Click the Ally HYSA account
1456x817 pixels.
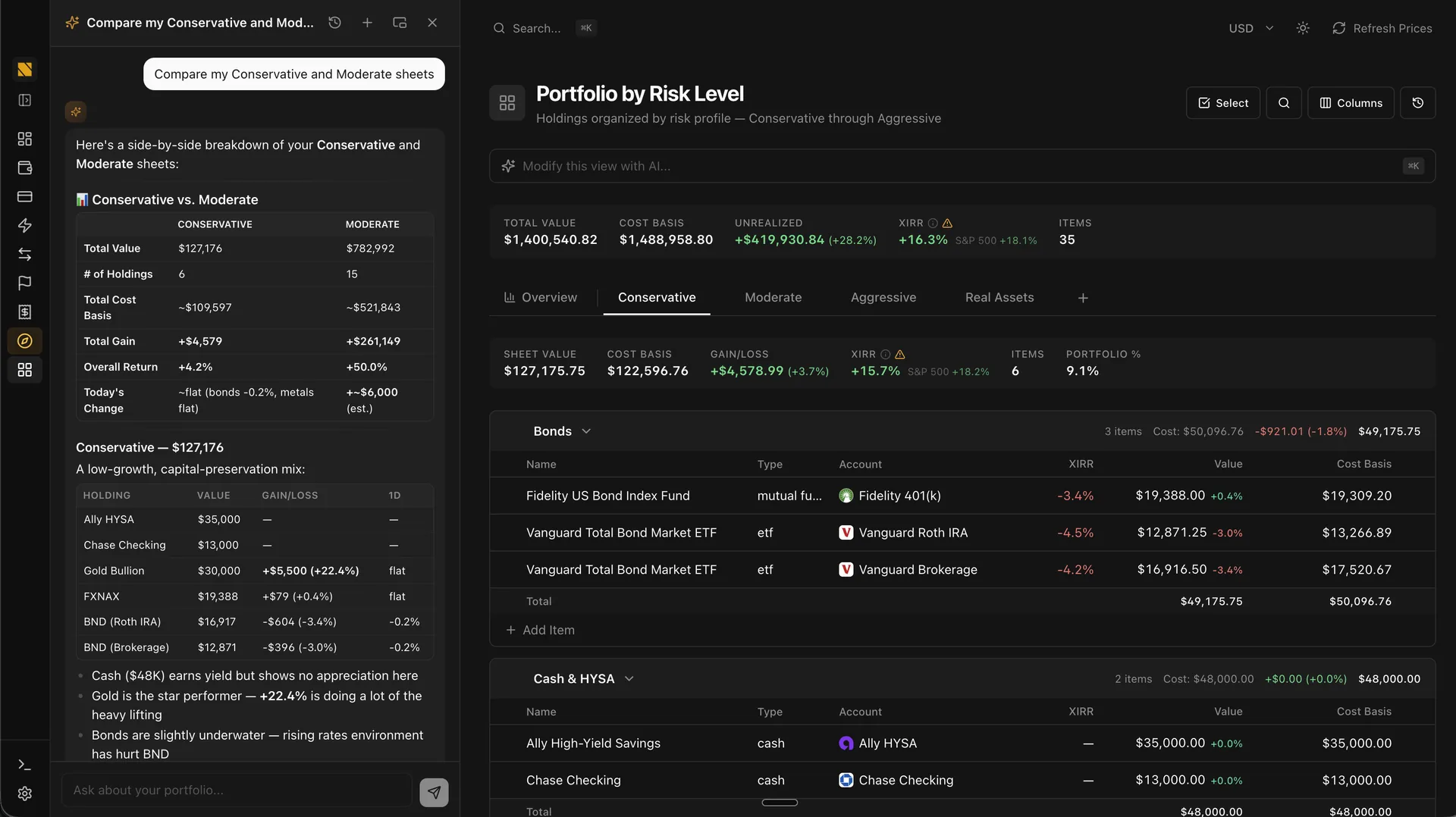[877, 743]
